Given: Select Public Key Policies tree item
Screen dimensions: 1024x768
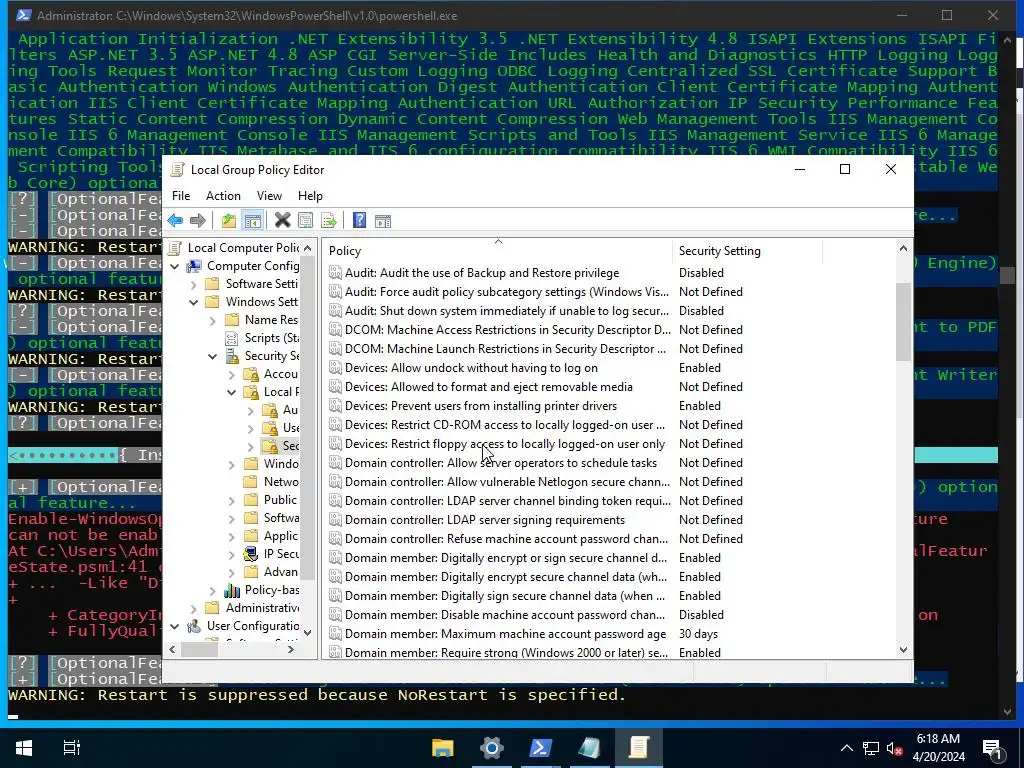Looking at the screenshot, I should (280, 500).
